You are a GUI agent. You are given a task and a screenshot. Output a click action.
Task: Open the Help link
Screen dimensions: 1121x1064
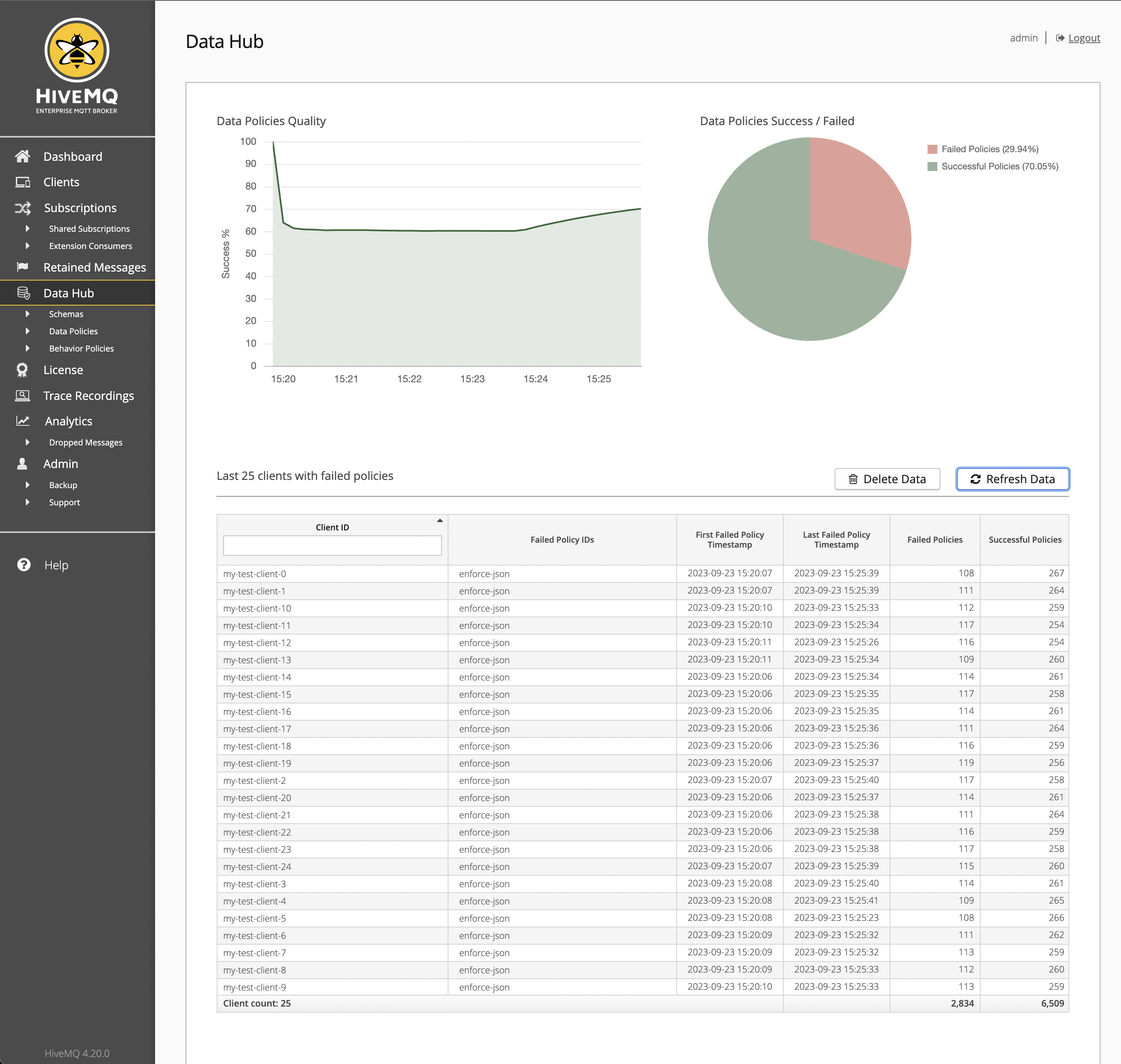pyautogui.click(x=56, y=565)
